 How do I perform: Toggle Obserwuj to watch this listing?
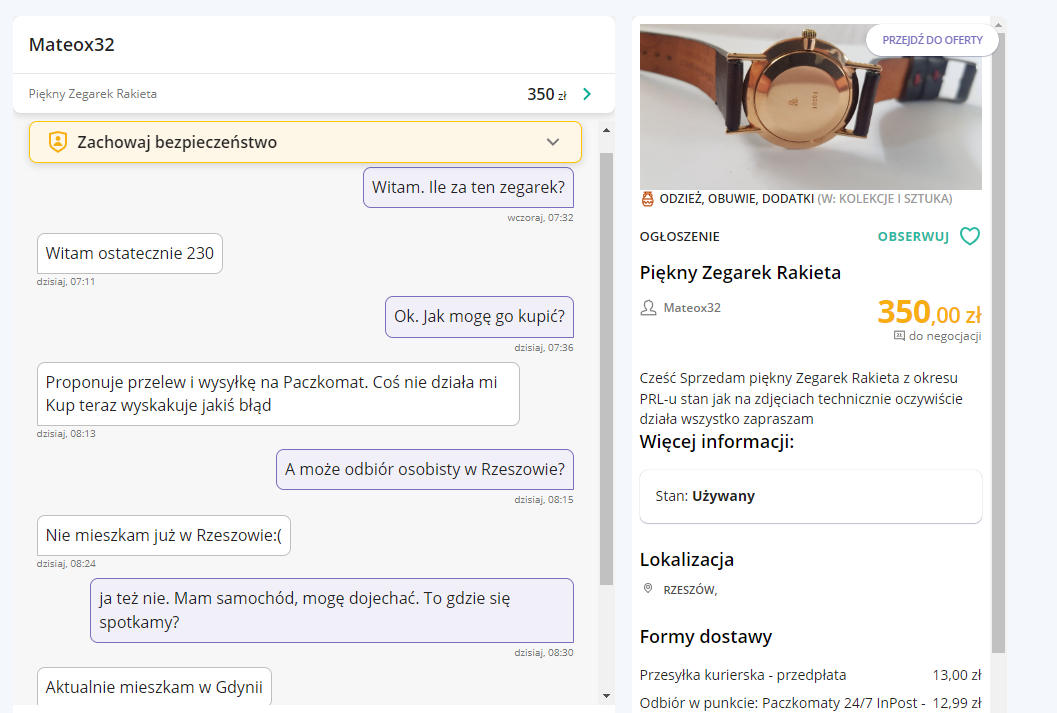click(x=912, y=237)
